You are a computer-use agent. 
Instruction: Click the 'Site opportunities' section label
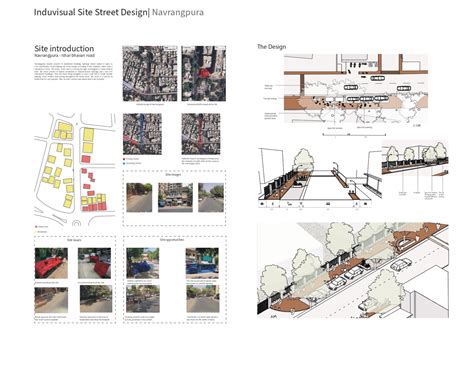point(172,240)
